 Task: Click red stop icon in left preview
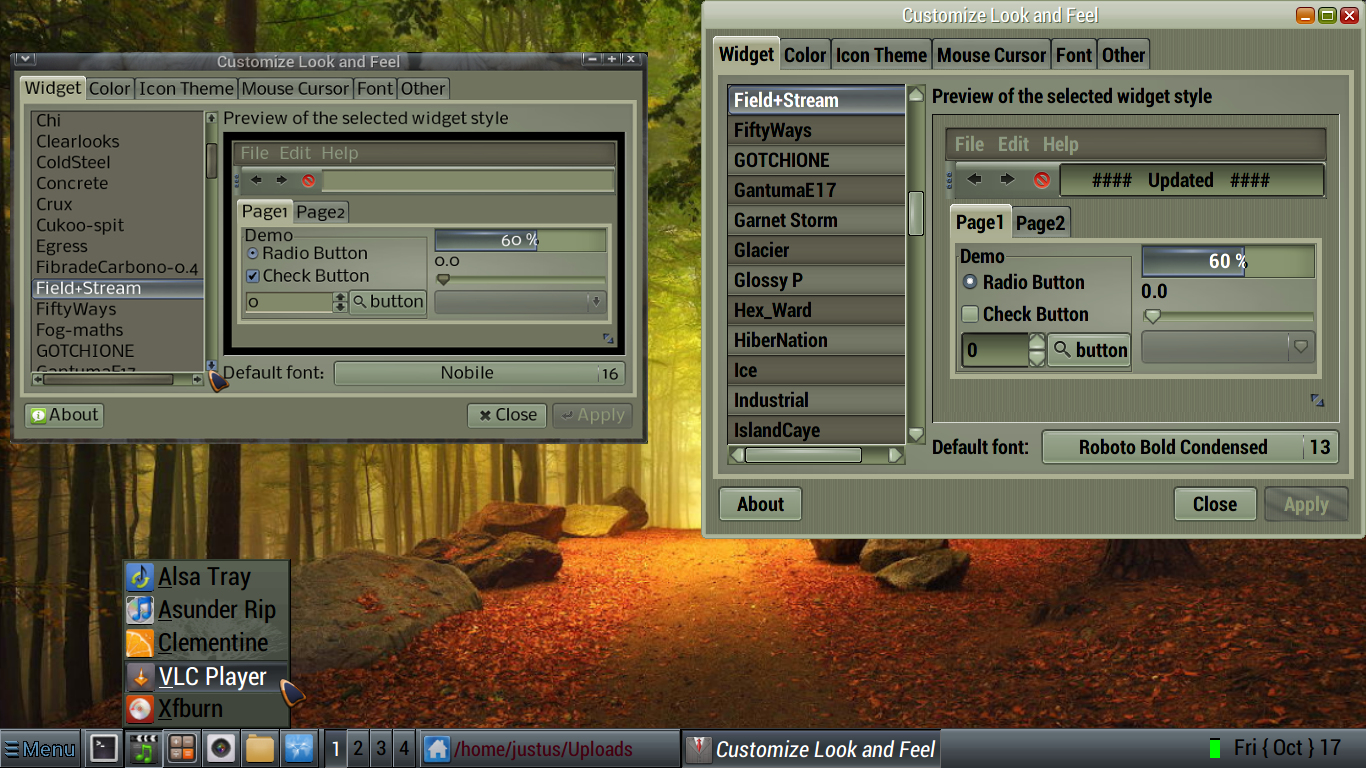click(x=308, y=181)
